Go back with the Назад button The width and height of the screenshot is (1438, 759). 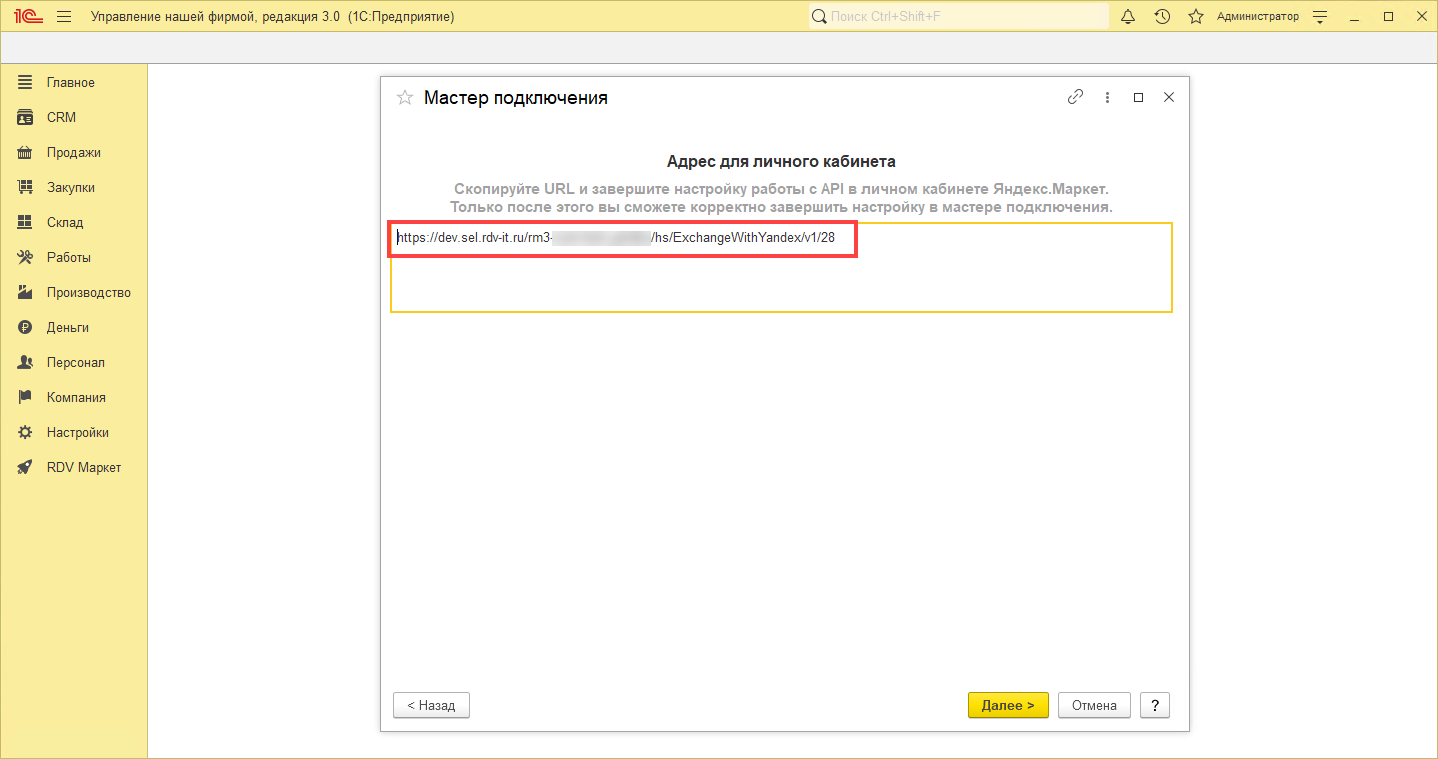pyautogui.click(x=431, y=705)
